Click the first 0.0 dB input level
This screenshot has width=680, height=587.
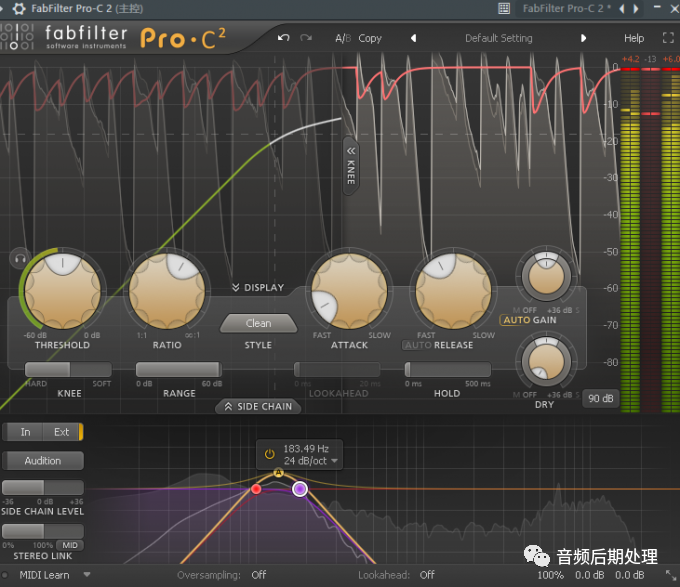point(590,575)
